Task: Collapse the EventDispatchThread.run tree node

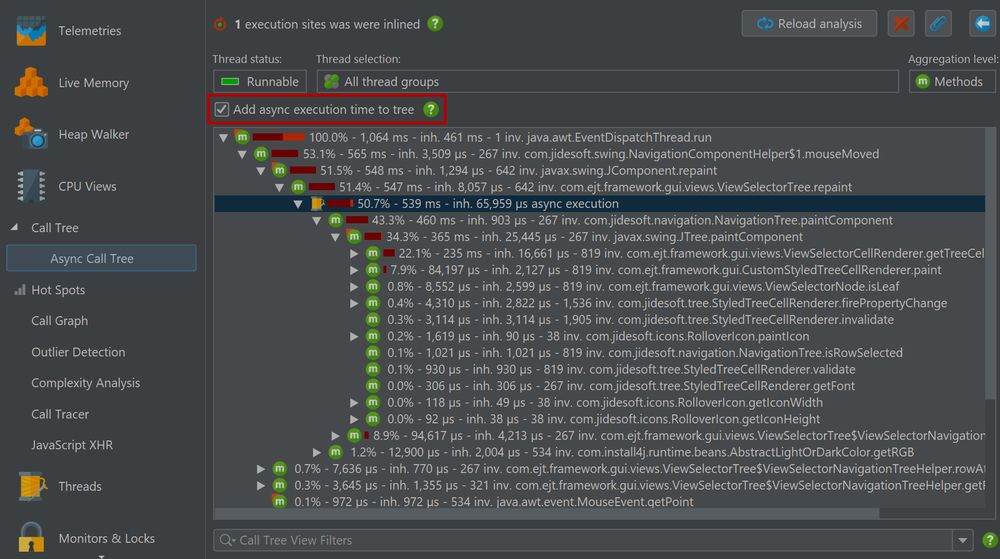Action: coord(223,137)
